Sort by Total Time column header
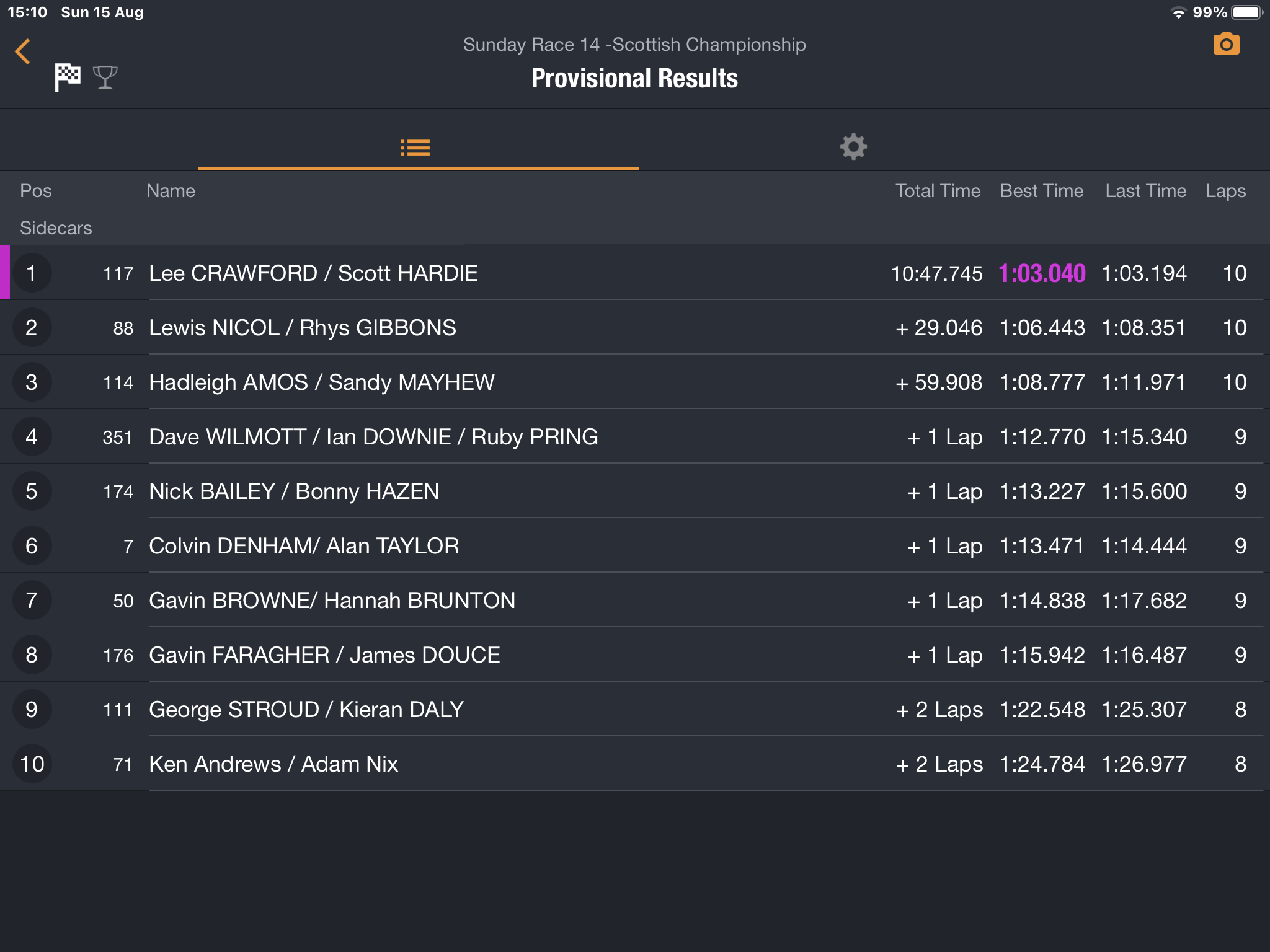Image resolution: width=1270 pixels, height=952 pixels. click(938, 191)
